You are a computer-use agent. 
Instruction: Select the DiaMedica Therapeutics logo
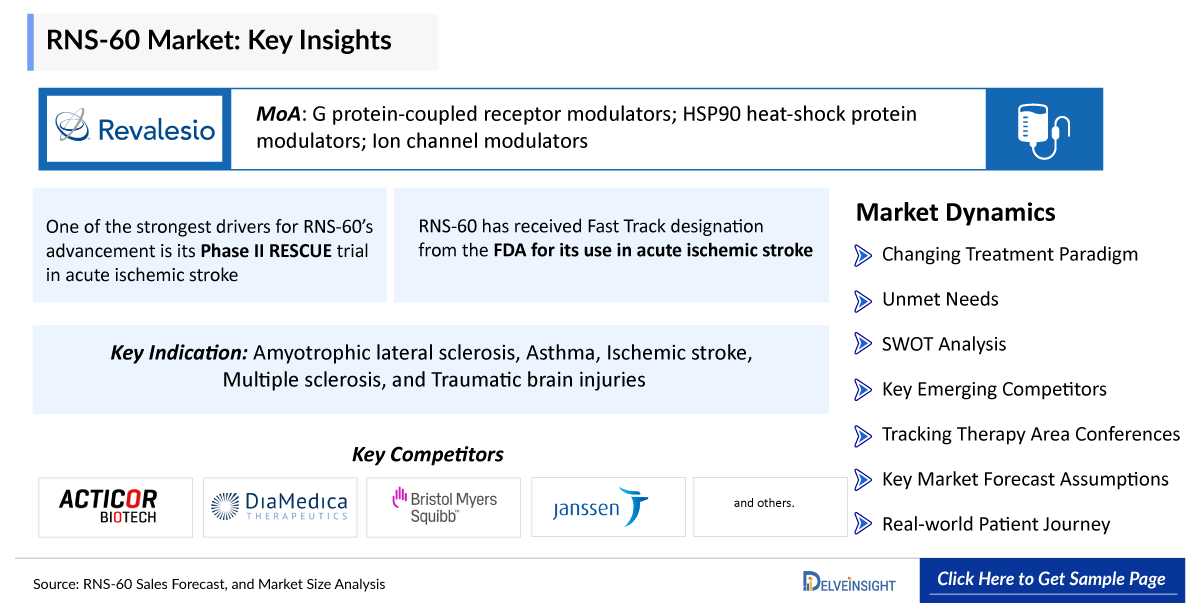[280, 506]
